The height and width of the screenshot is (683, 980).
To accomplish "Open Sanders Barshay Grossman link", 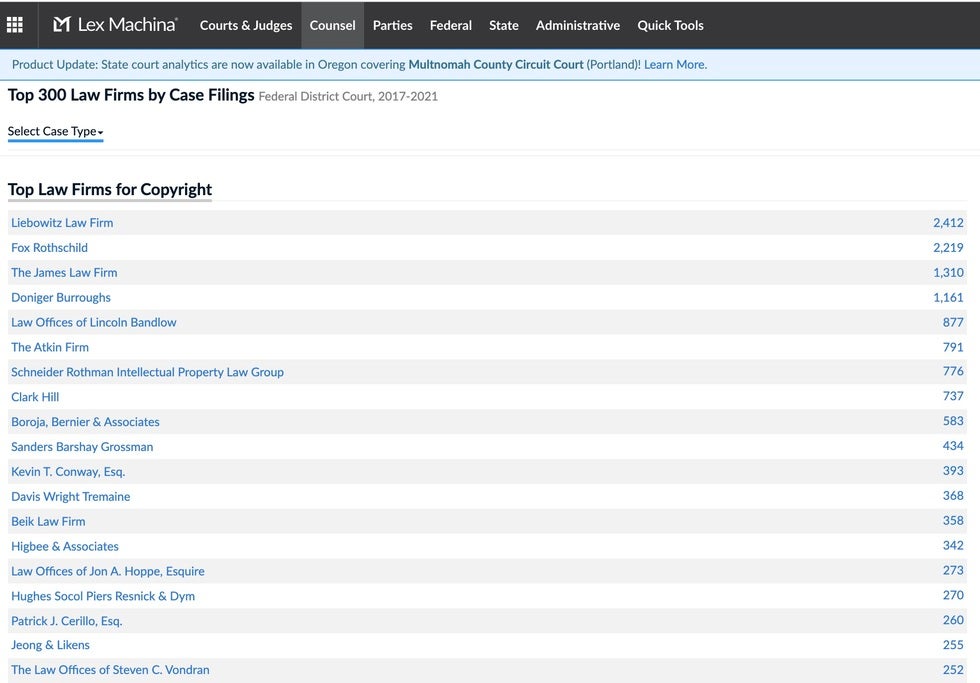I will [x=82, y=447].
